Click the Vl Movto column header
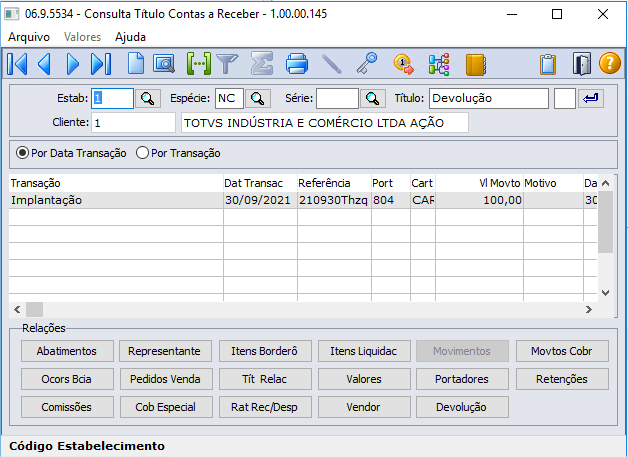The height and width of the screenshot is (457, 628). pyautogui.click(x=479, y=183)
